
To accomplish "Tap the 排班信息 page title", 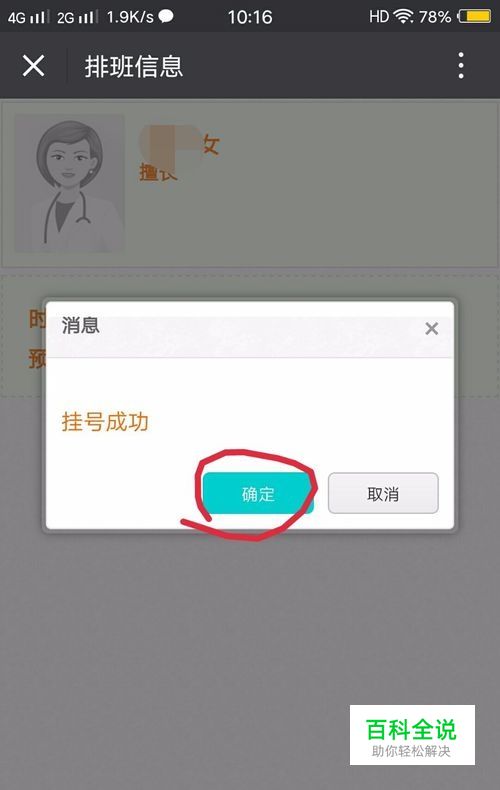I will (134, 67).
